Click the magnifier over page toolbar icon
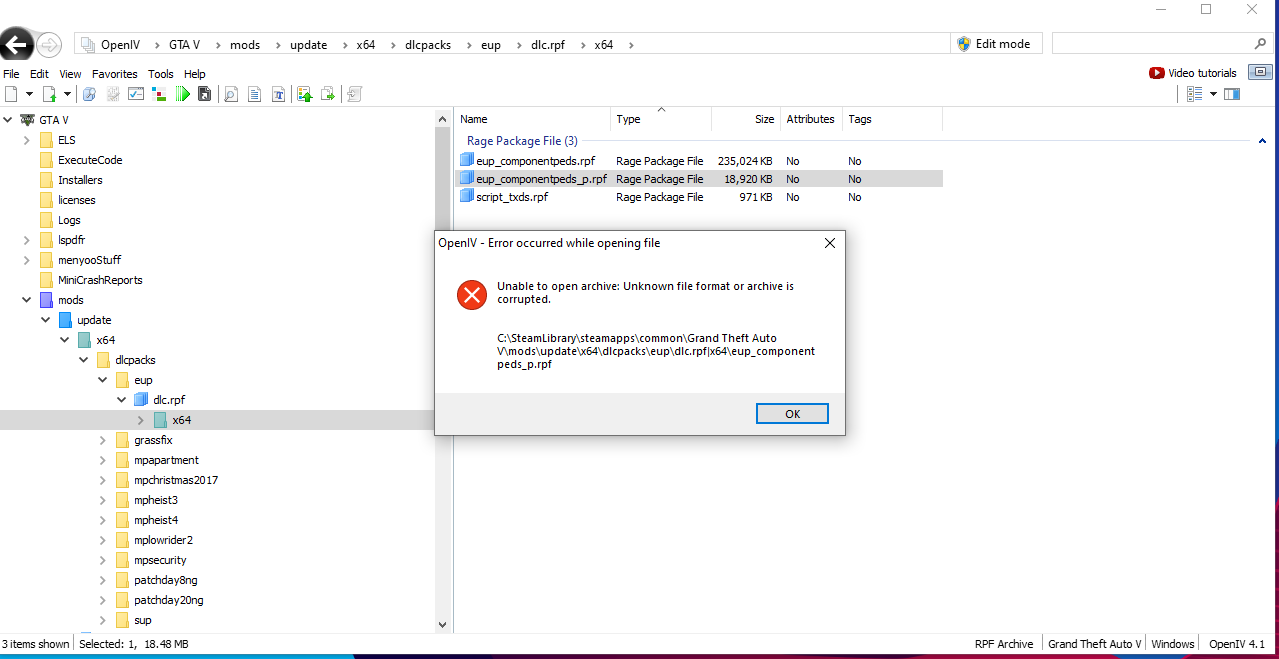Screen dimensions: 1279x659 pos(231,94)
